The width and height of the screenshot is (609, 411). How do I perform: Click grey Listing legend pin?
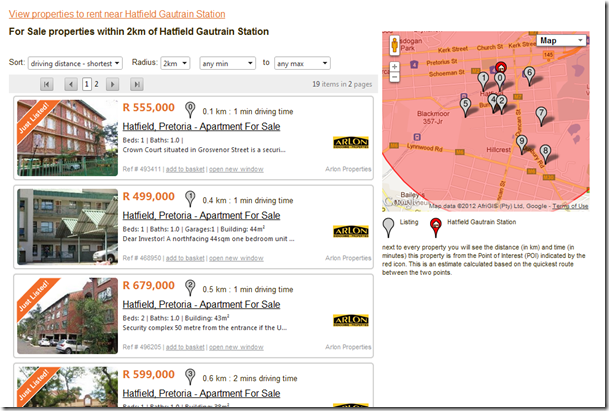(x=388, y=227)
